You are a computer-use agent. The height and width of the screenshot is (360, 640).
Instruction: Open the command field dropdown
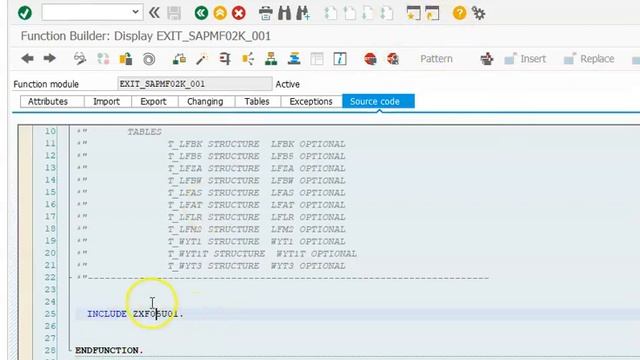135,12
